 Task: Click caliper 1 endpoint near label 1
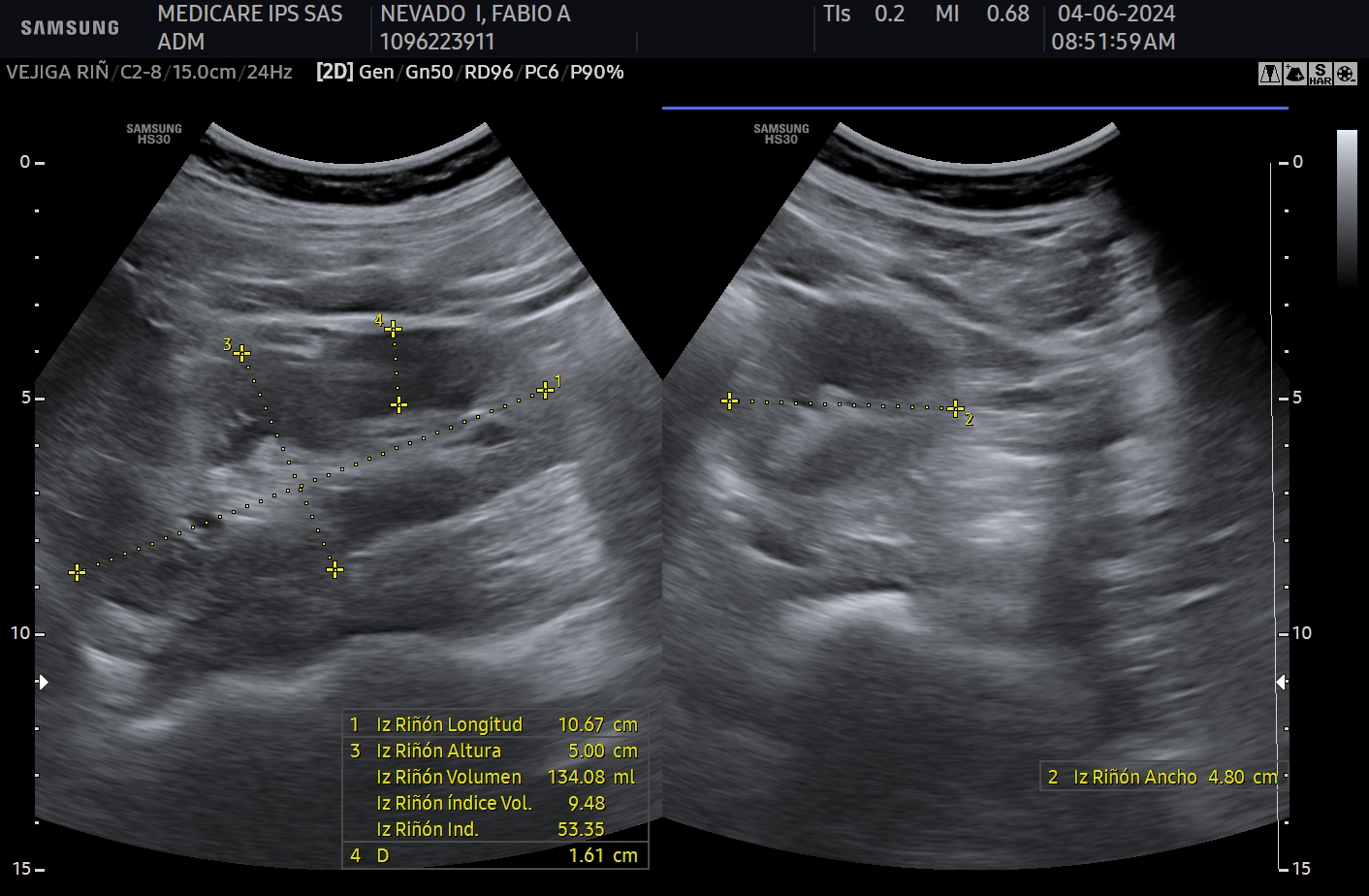pyautogui.click(x=545, y=390)
